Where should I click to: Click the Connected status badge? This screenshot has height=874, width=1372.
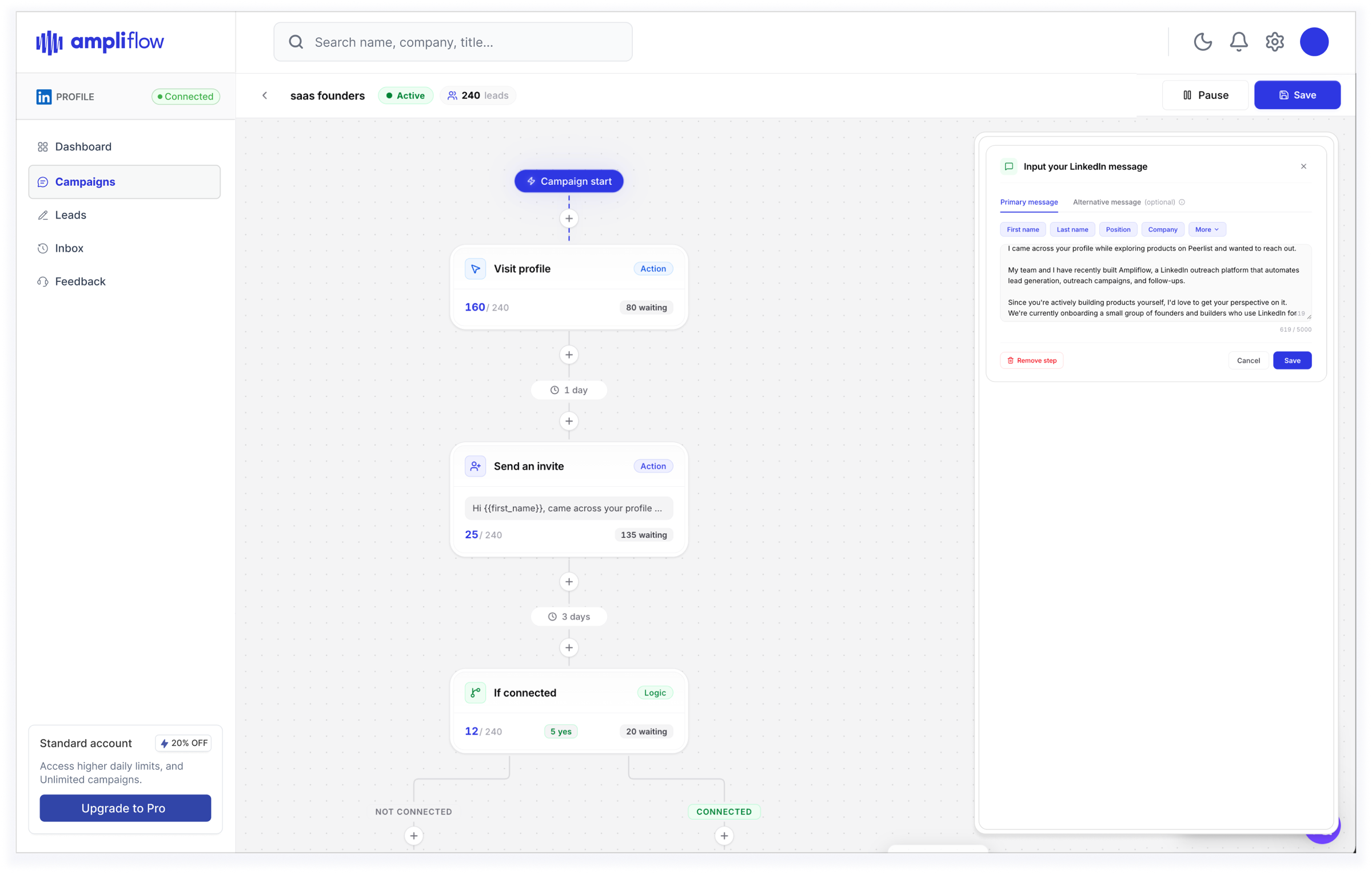pos(186,97)
